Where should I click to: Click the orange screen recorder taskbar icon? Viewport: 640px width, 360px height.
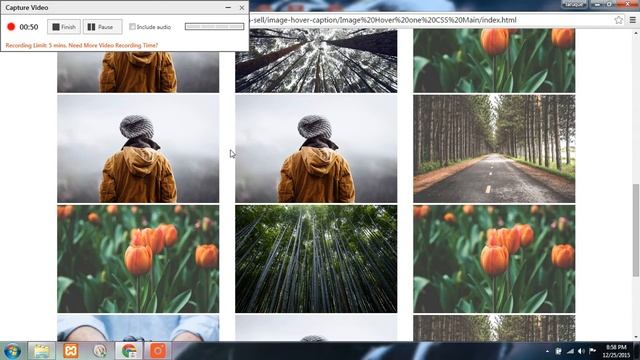tap(158, 351)
